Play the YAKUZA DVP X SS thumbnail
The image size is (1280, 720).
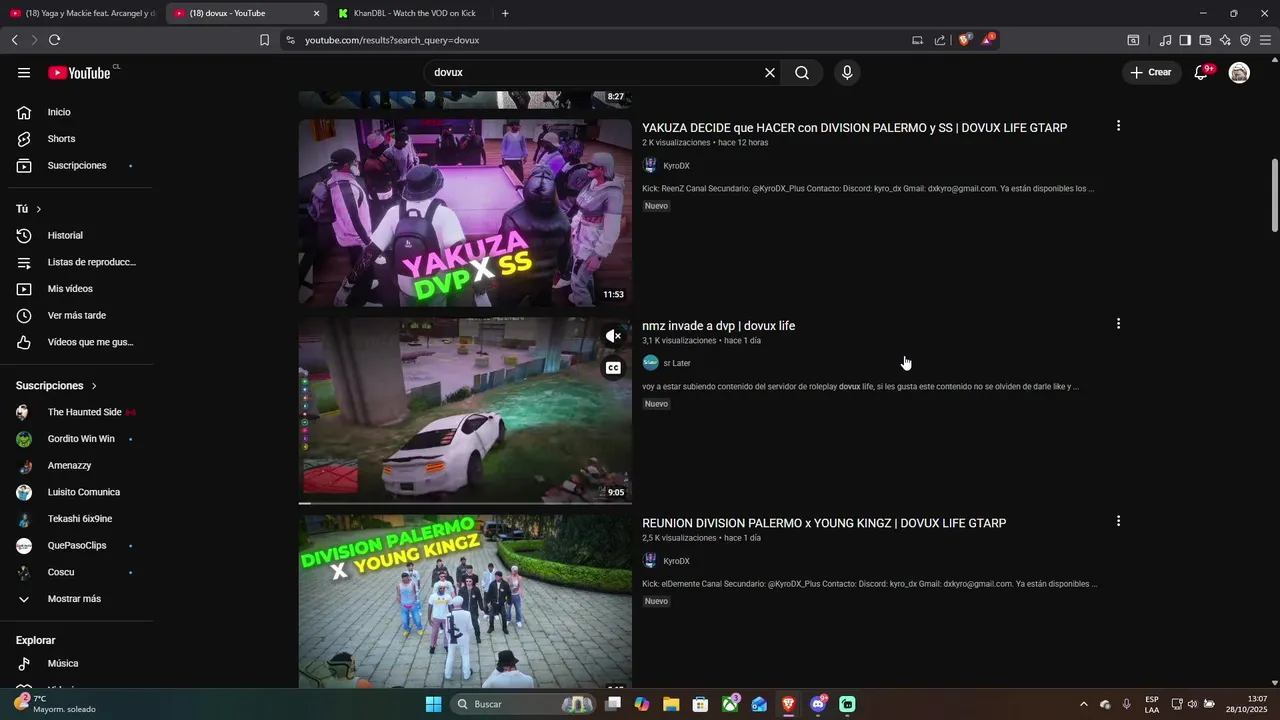pyautogui.click(x=465, y=213)
